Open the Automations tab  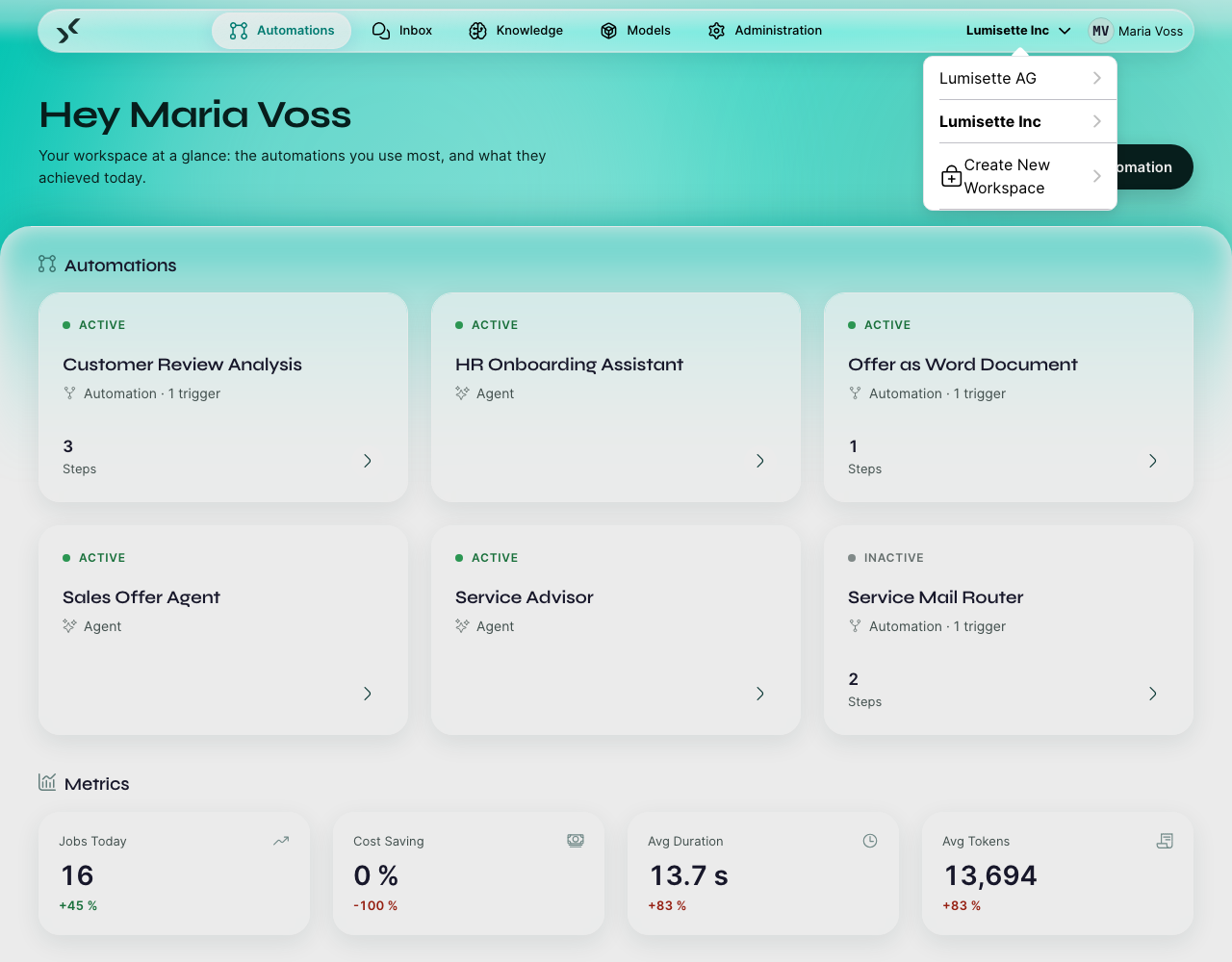pyautogui.click(x=282, y=31)
